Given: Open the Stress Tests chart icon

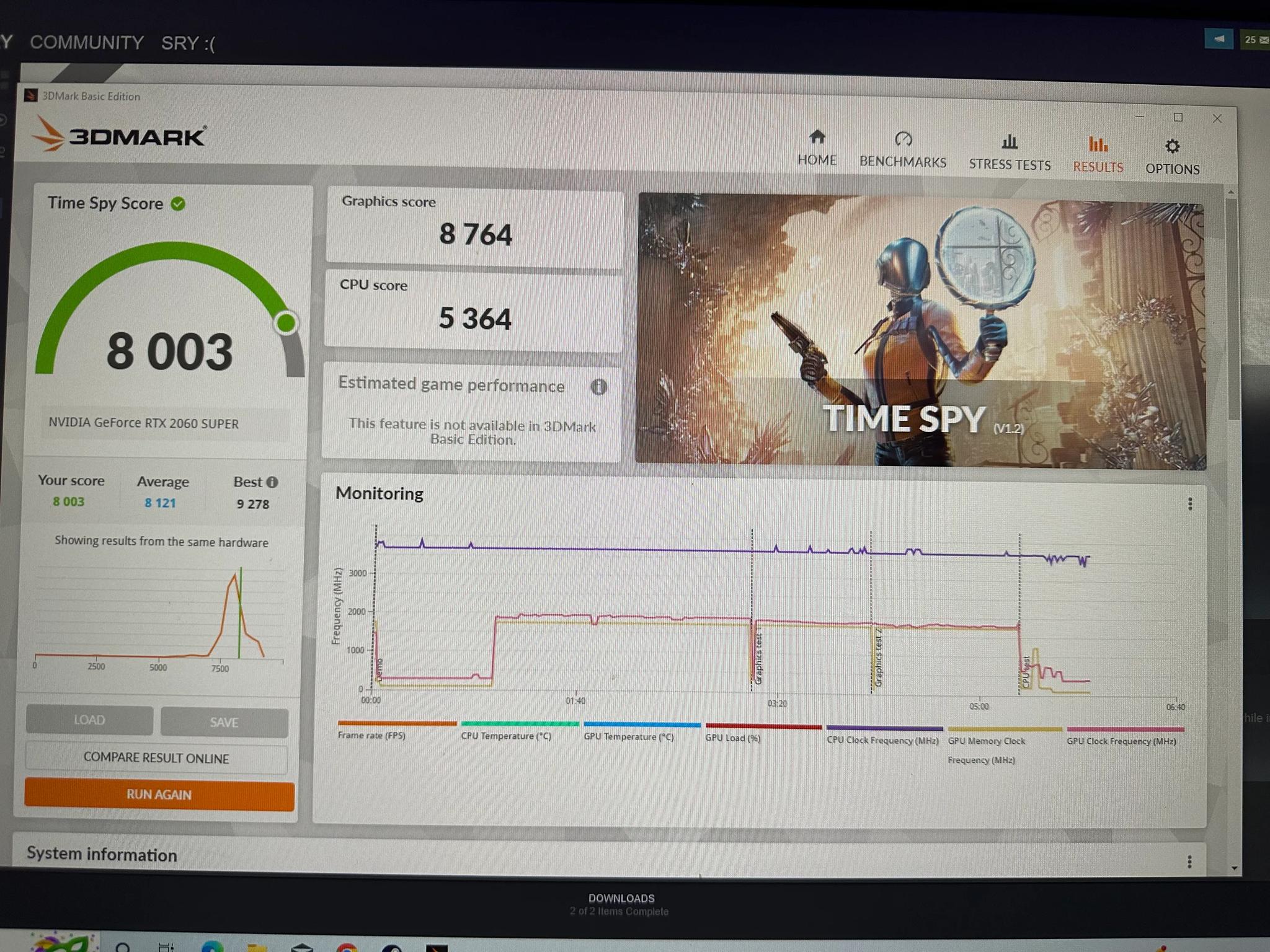Looking at the screenshot, I should tap(1010, 142).
